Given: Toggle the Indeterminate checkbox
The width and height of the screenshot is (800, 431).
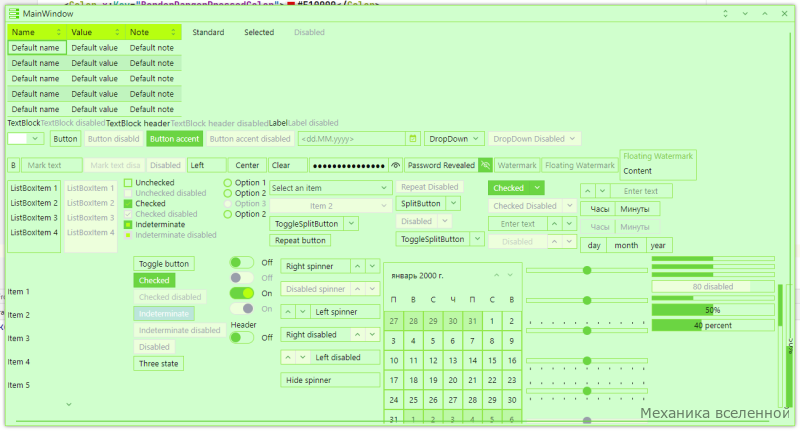Looking at the screenshot, I should (x=128, y=224).
